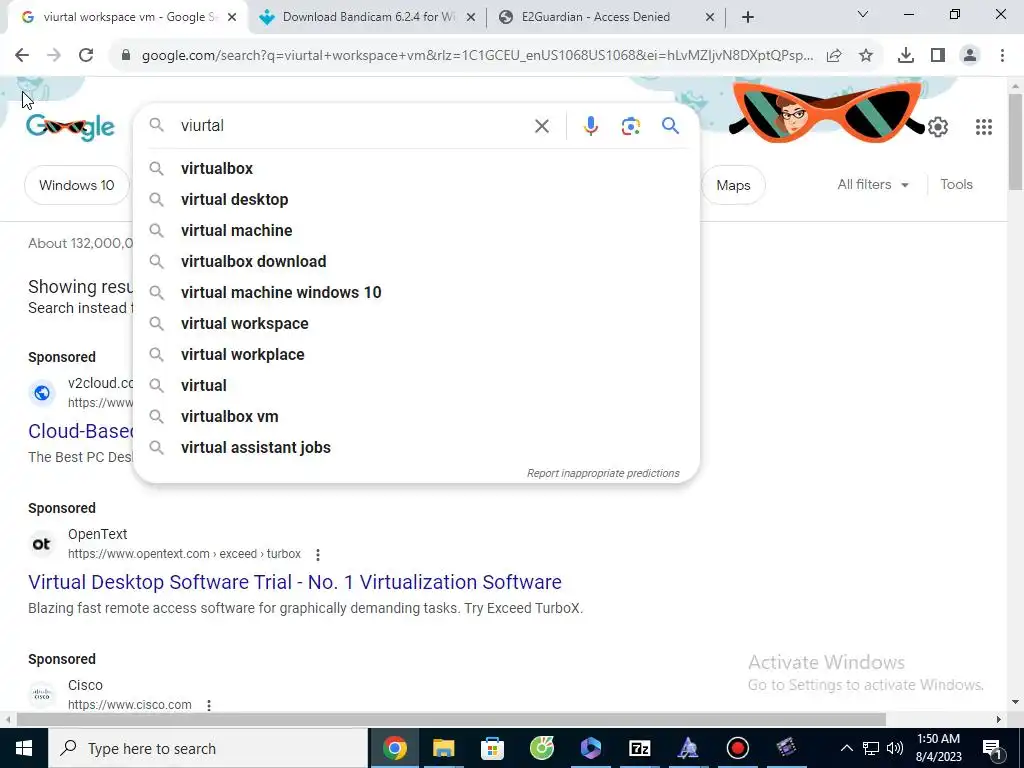This screenshot has height=768, width=1024.
Task: Open the Google apps grid
Action: (984, 127)
